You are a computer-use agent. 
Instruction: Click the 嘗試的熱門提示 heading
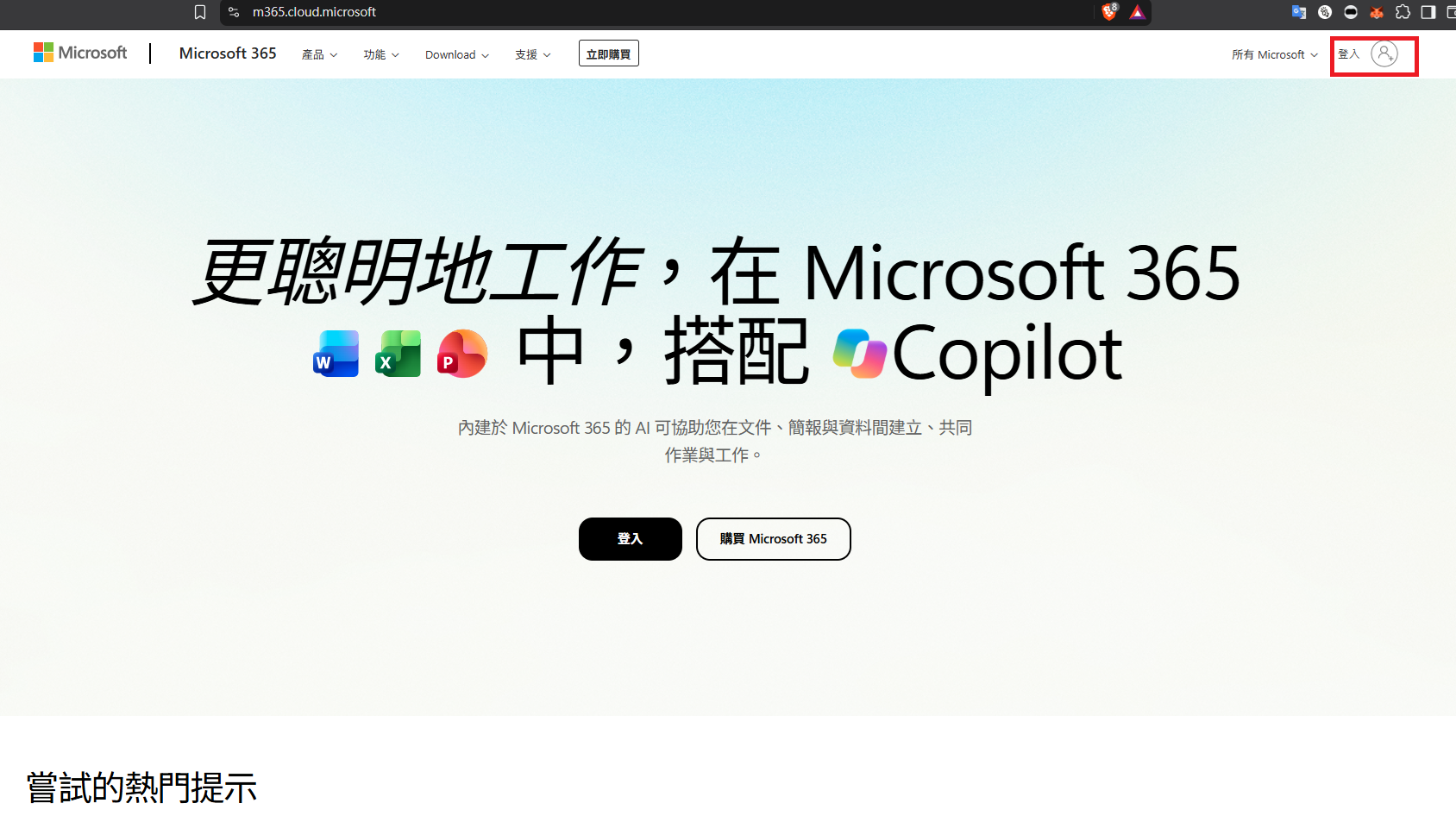tap(142, 787)
